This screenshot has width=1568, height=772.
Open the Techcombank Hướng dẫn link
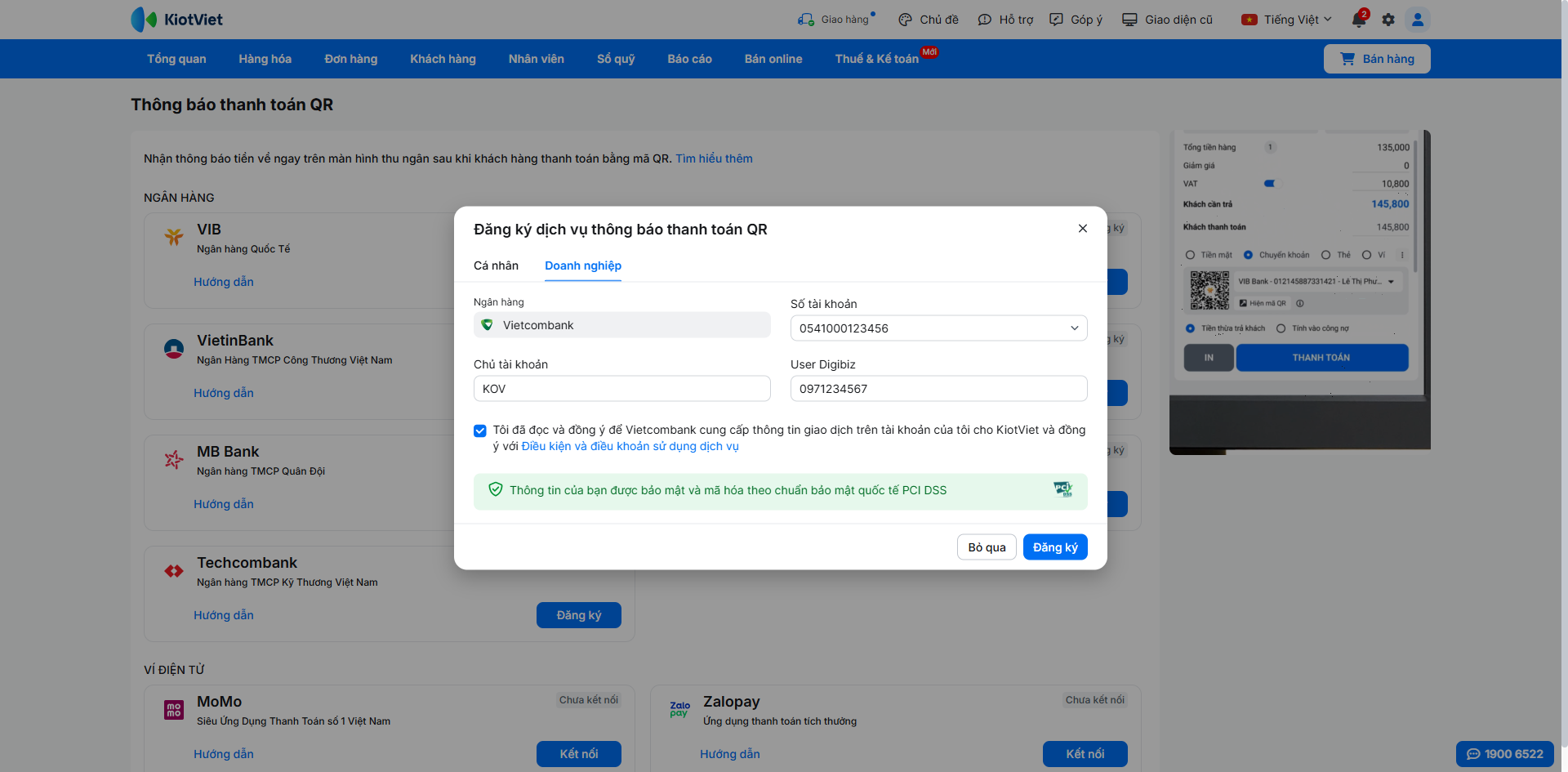[x=224, y=615]
